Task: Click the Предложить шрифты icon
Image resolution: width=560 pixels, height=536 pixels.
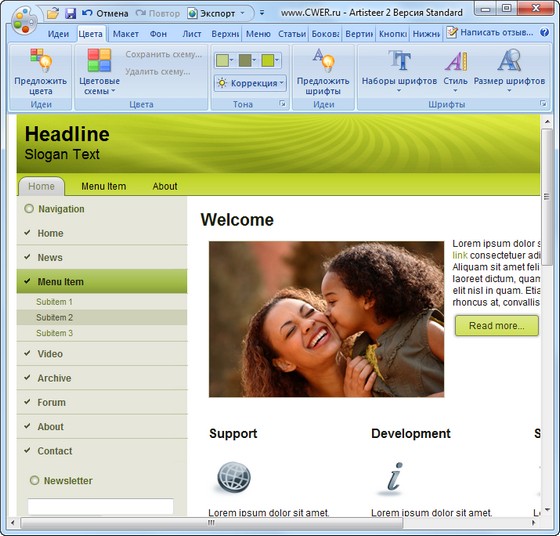Action: click(x=323, y=60)
